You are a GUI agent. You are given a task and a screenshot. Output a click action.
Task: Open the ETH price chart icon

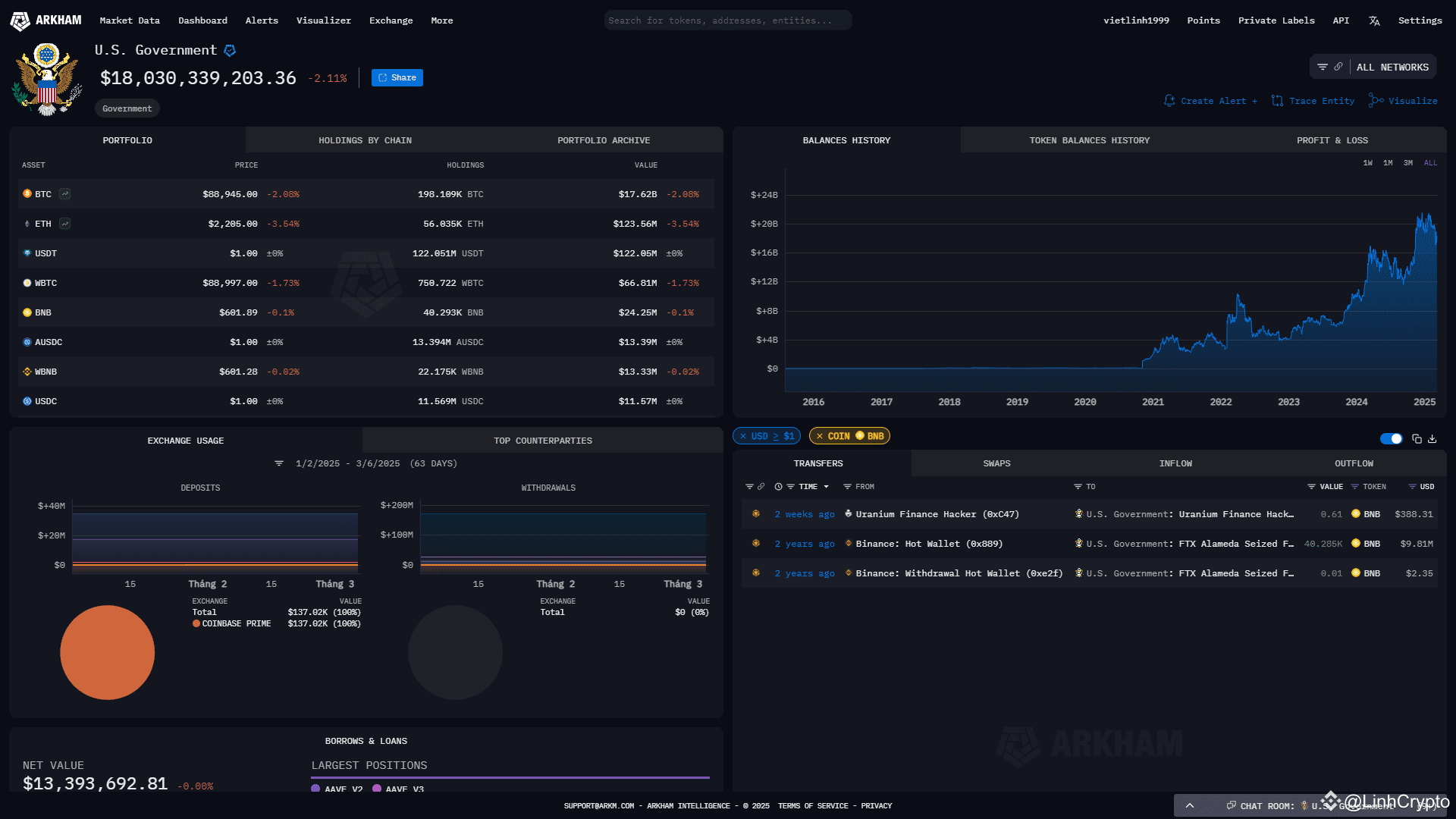tap(65, 224)
